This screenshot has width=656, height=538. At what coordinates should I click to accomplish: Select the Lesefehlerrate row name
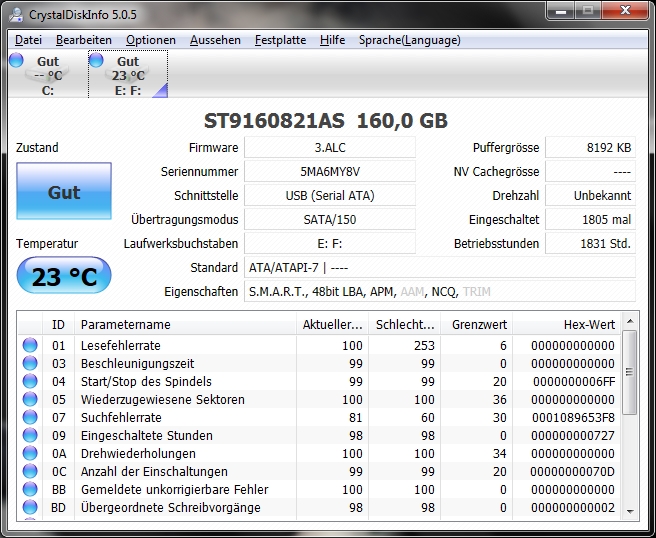[x=120, y=346]
